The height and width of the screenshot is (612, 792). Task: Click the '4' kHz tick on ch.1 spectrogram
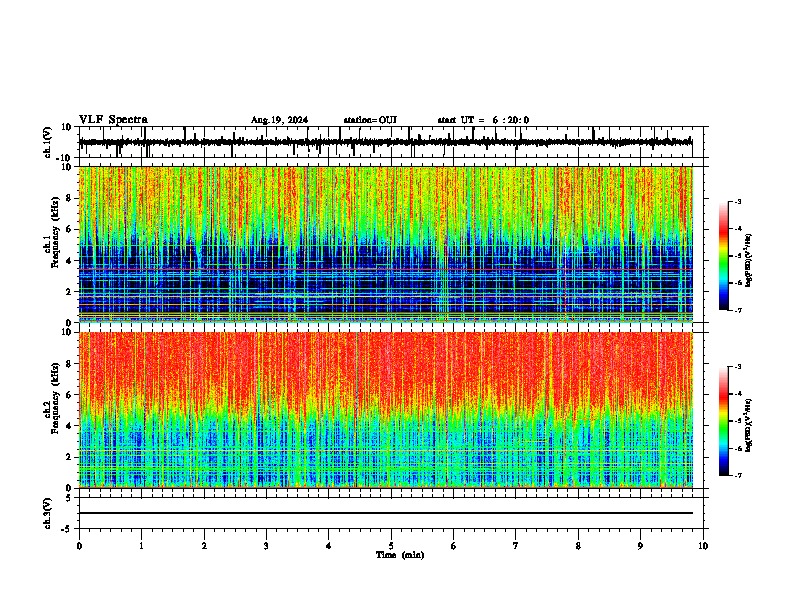pyautogui.click(x=69, y=261)
